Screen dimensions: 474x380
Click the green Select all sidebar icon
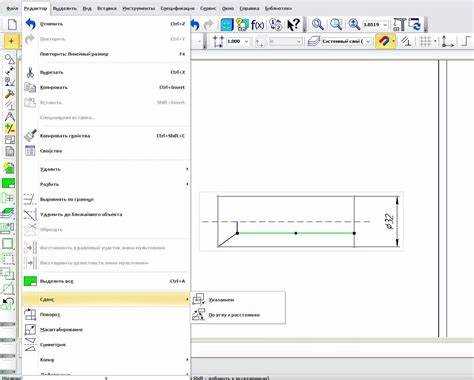(x=8, y=183)
